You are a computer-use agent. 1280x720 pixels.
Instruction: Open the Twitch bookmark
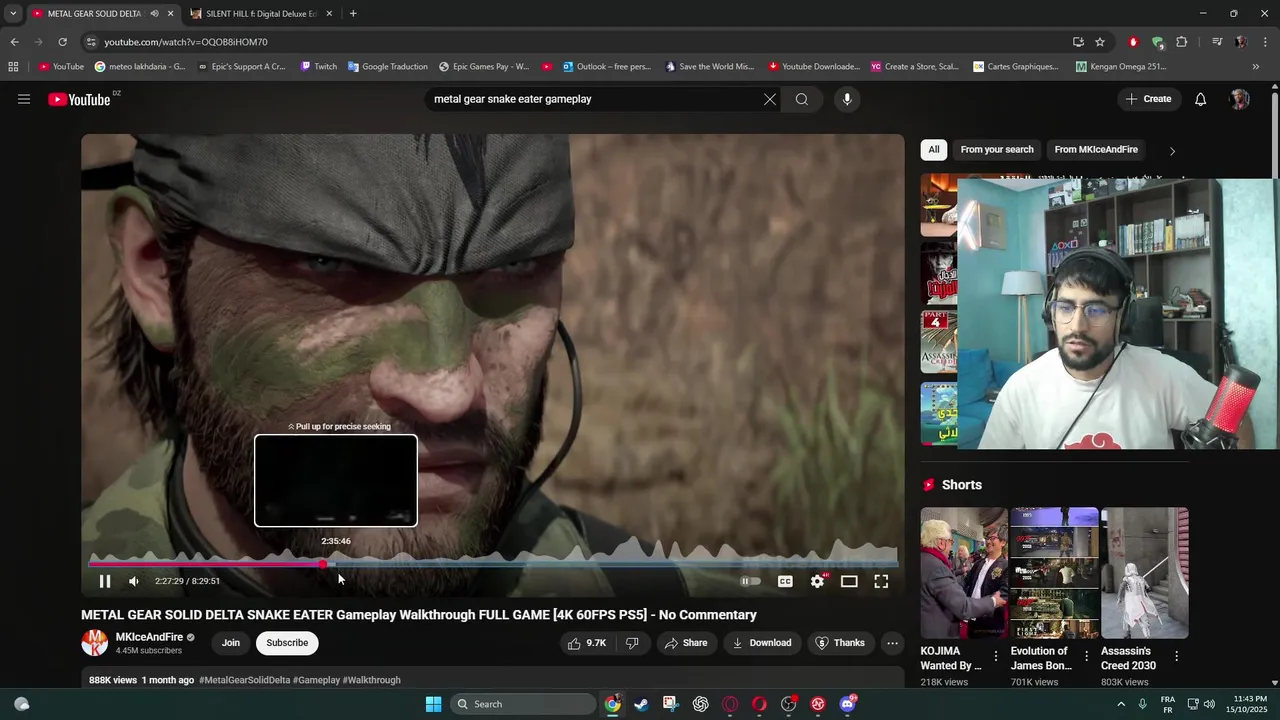click(x=319, y=67)
